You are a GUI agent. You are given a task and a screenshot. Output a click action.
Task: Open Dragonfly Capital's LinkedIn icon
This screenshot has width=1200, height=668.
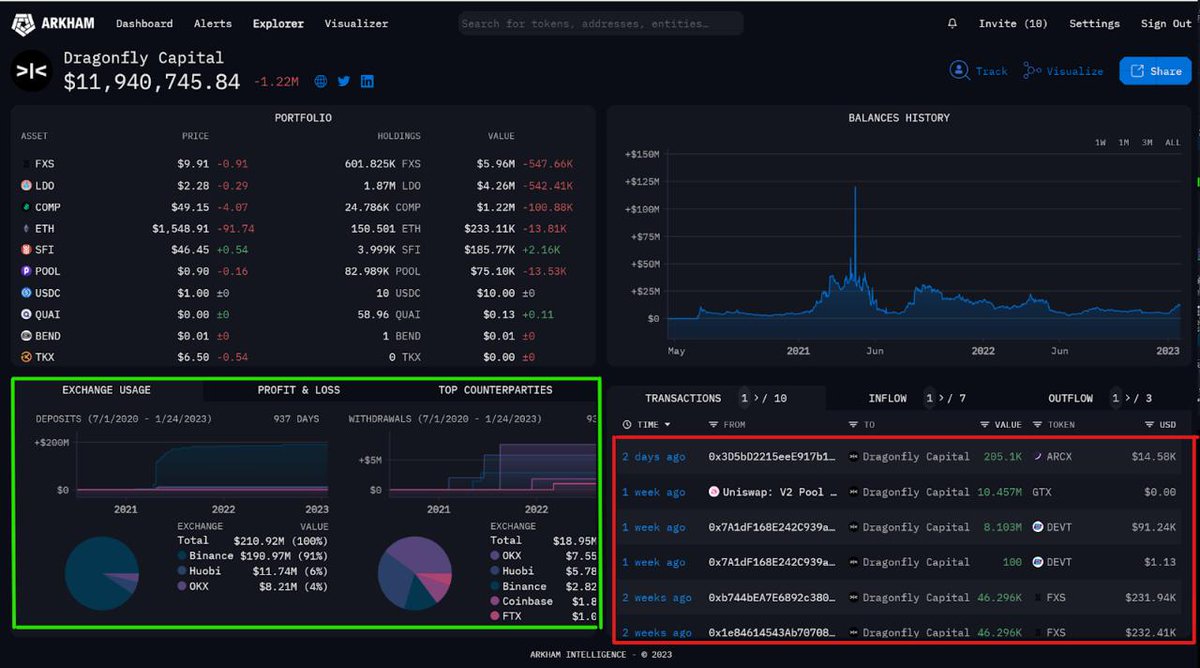coord(367,81)
